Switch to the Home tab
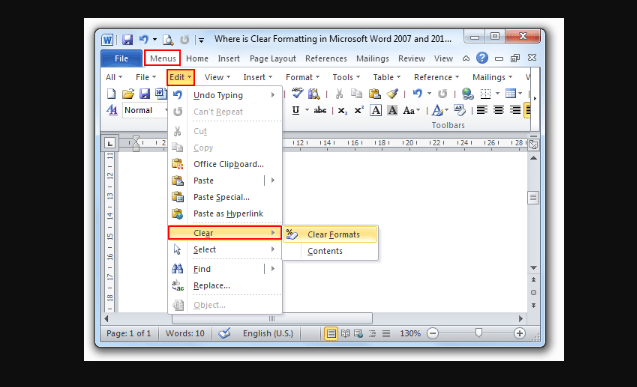Screen dimensions: 637x387 (x=197, y=58)
